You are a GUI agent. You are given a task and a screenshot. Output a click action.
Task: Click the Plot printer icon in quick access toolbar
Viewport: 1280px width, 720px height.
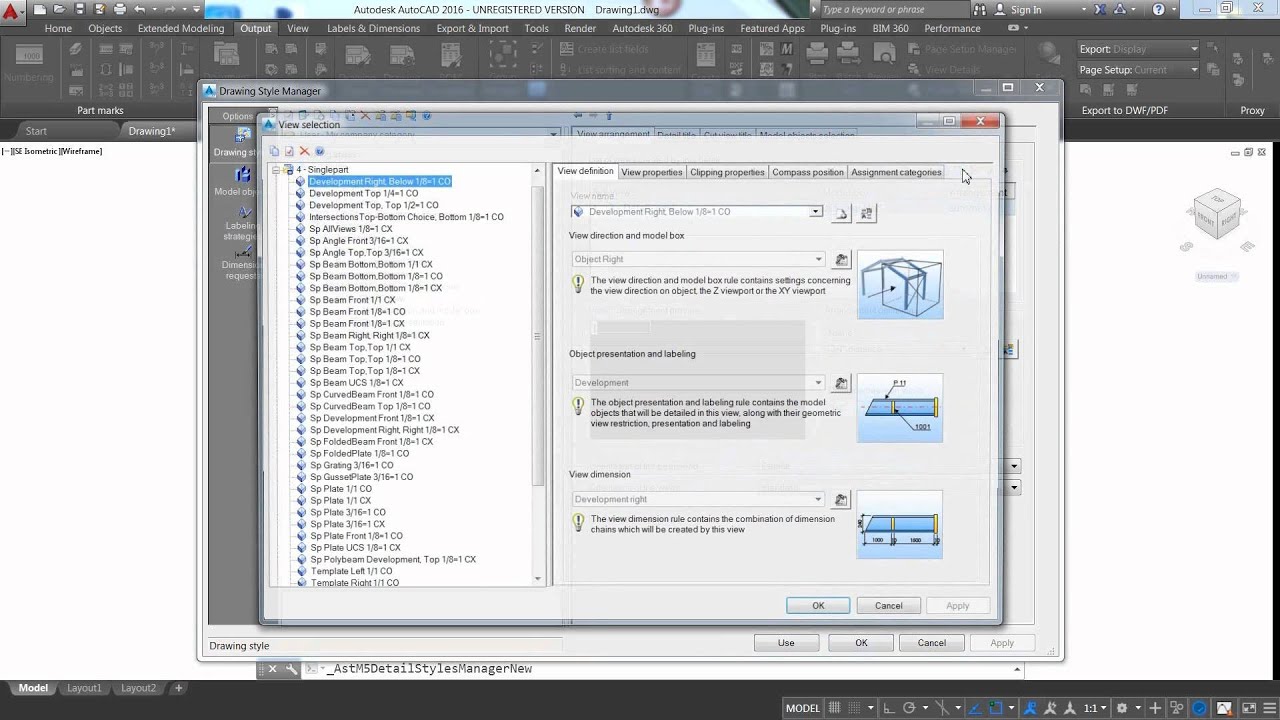120,9
